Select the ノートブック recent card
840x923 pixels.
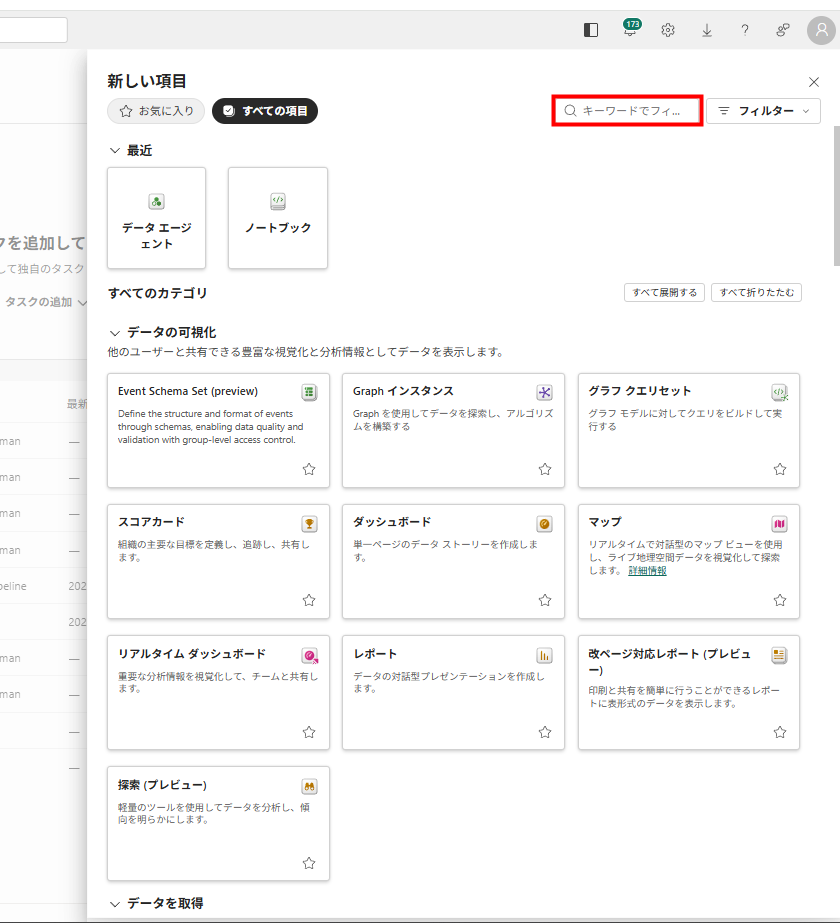pos(278,218)
